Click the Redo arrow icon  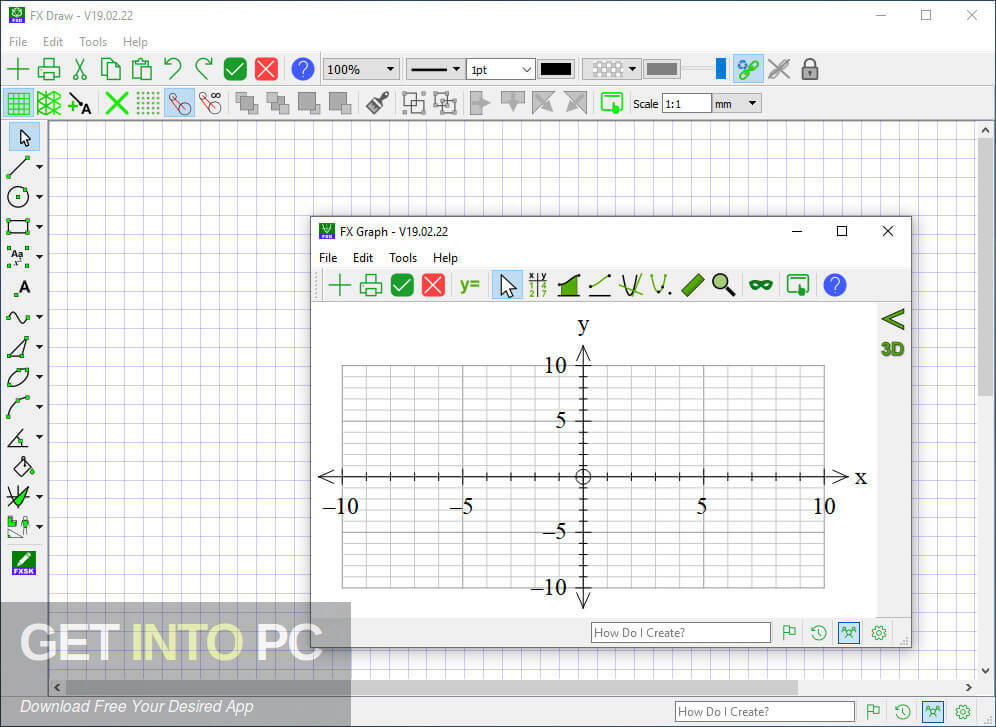(x=203, y=69)
